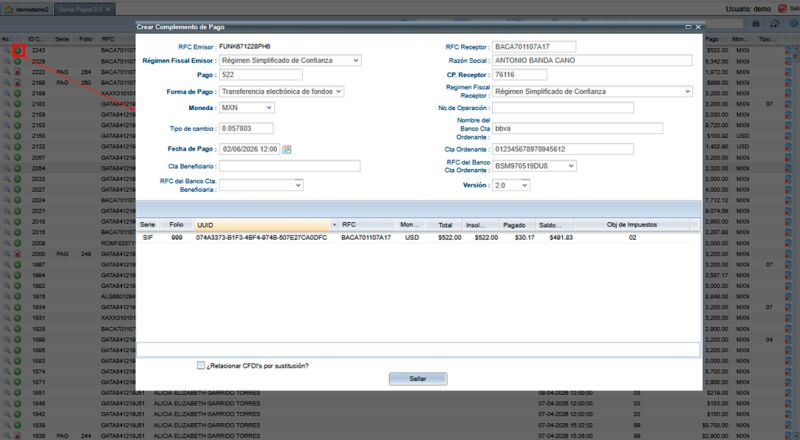Click the Pago column header in background grid
The width and height of the screenshot is (800, 440).
tap(711, 39)
